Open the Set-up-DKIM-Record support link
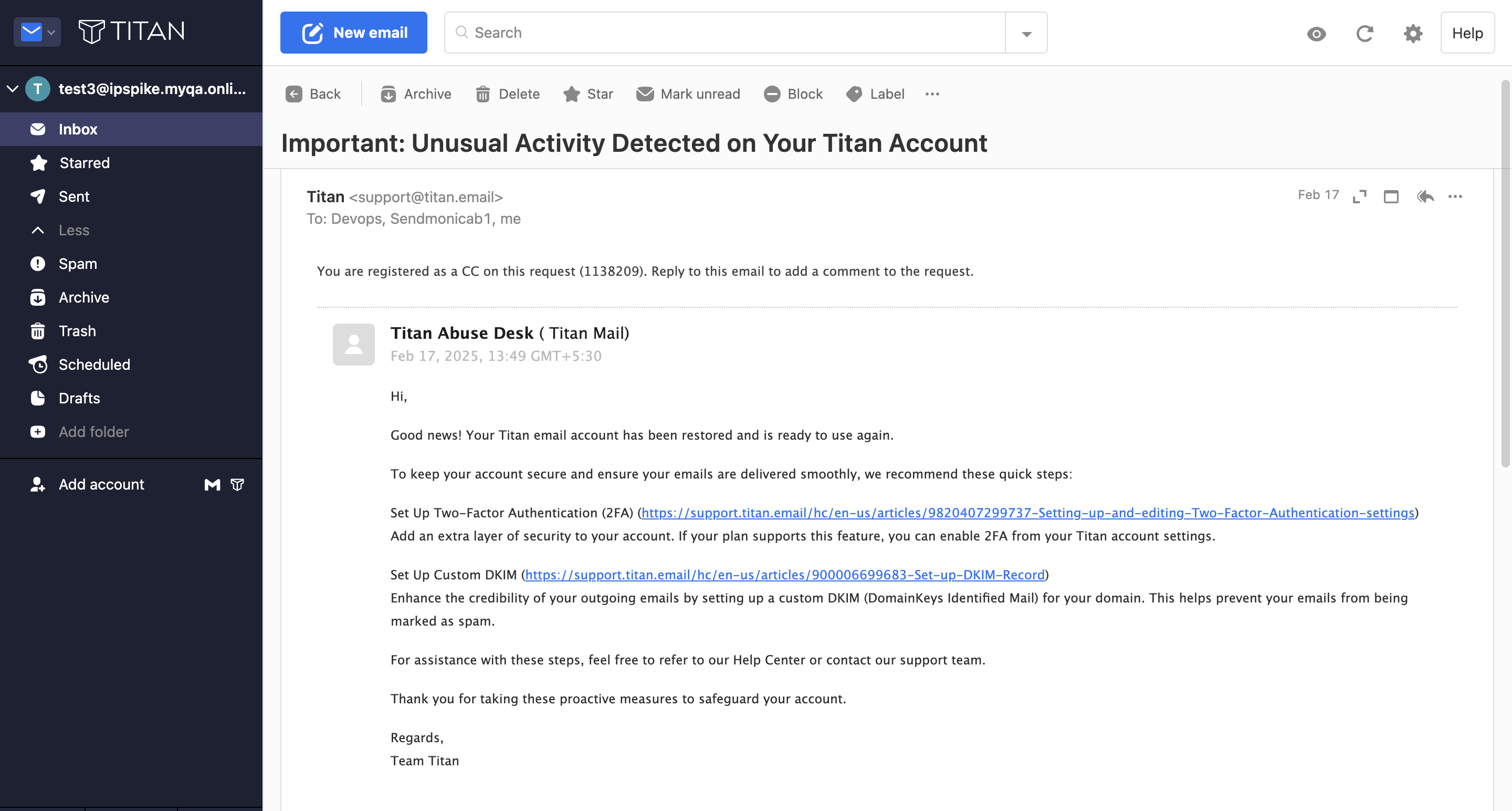The width and height of the screenshot is (1512, 811). pyautogui.click(x=785, y=574)
